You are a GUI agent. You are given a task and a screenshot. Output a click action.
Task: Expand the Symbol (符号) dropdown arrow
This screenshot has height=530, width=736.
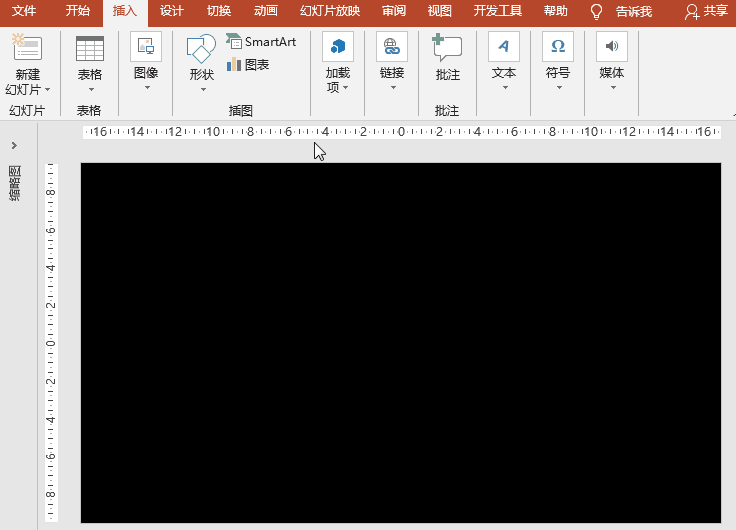[559, 87]
